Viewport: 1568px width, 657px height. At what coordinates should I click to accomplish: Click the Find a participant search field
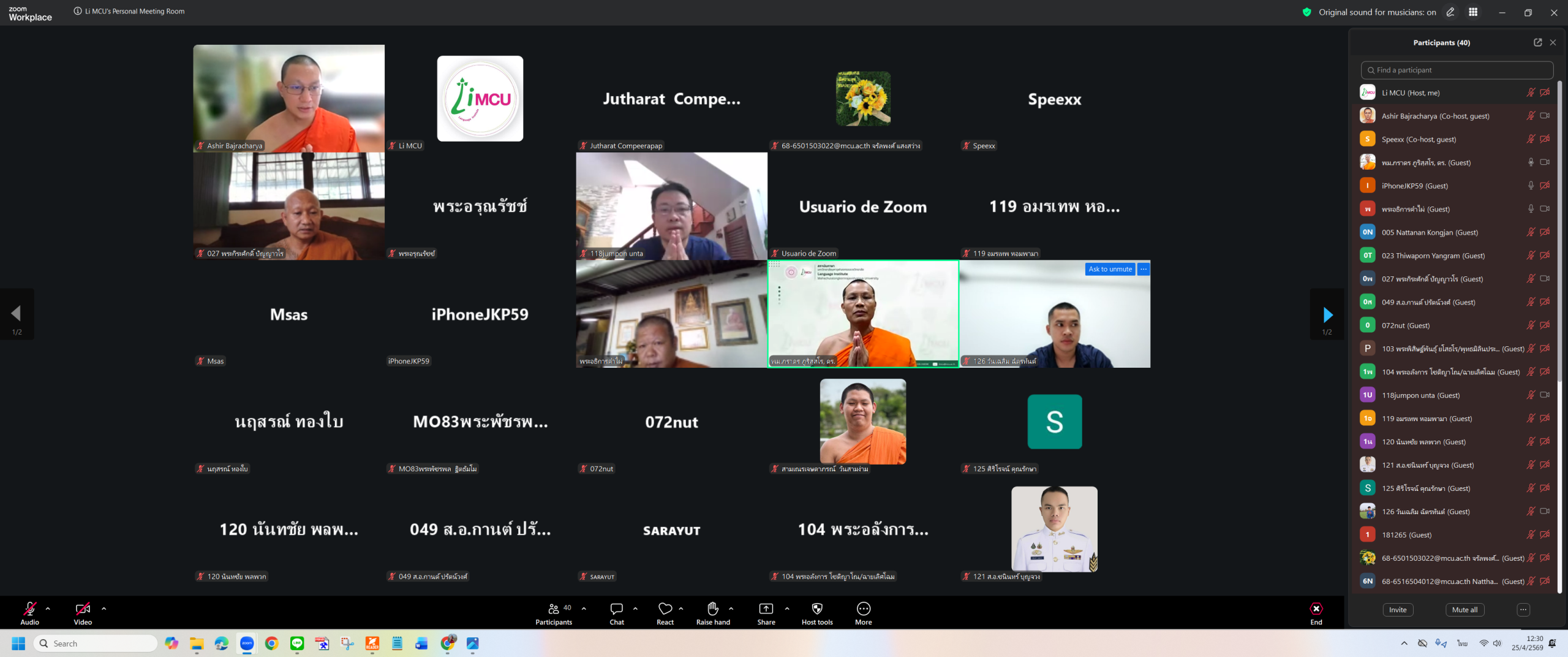coord(1457,70)
